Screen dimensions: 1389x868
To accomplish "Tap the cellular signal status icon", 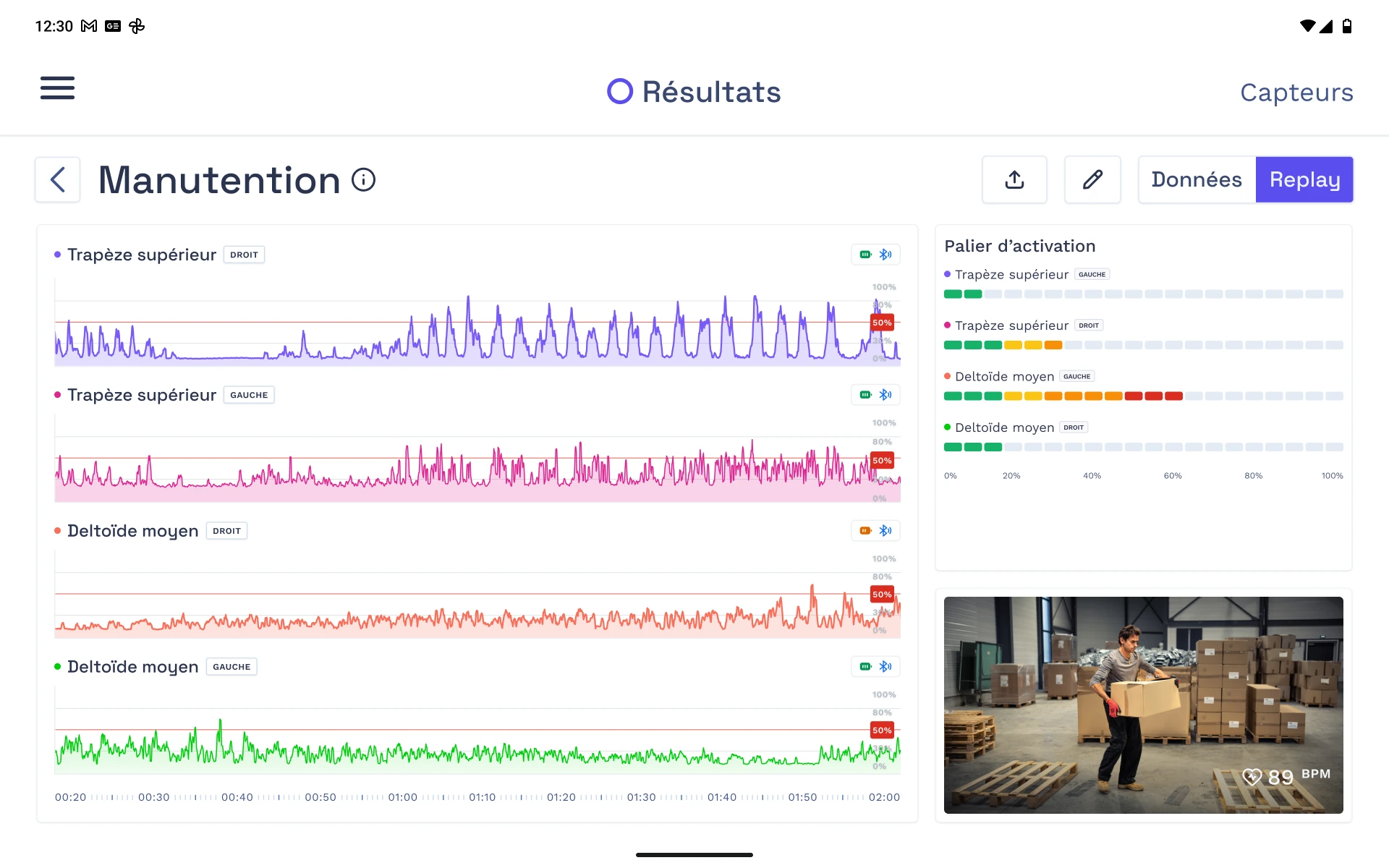I will [x=1326, y=26].
